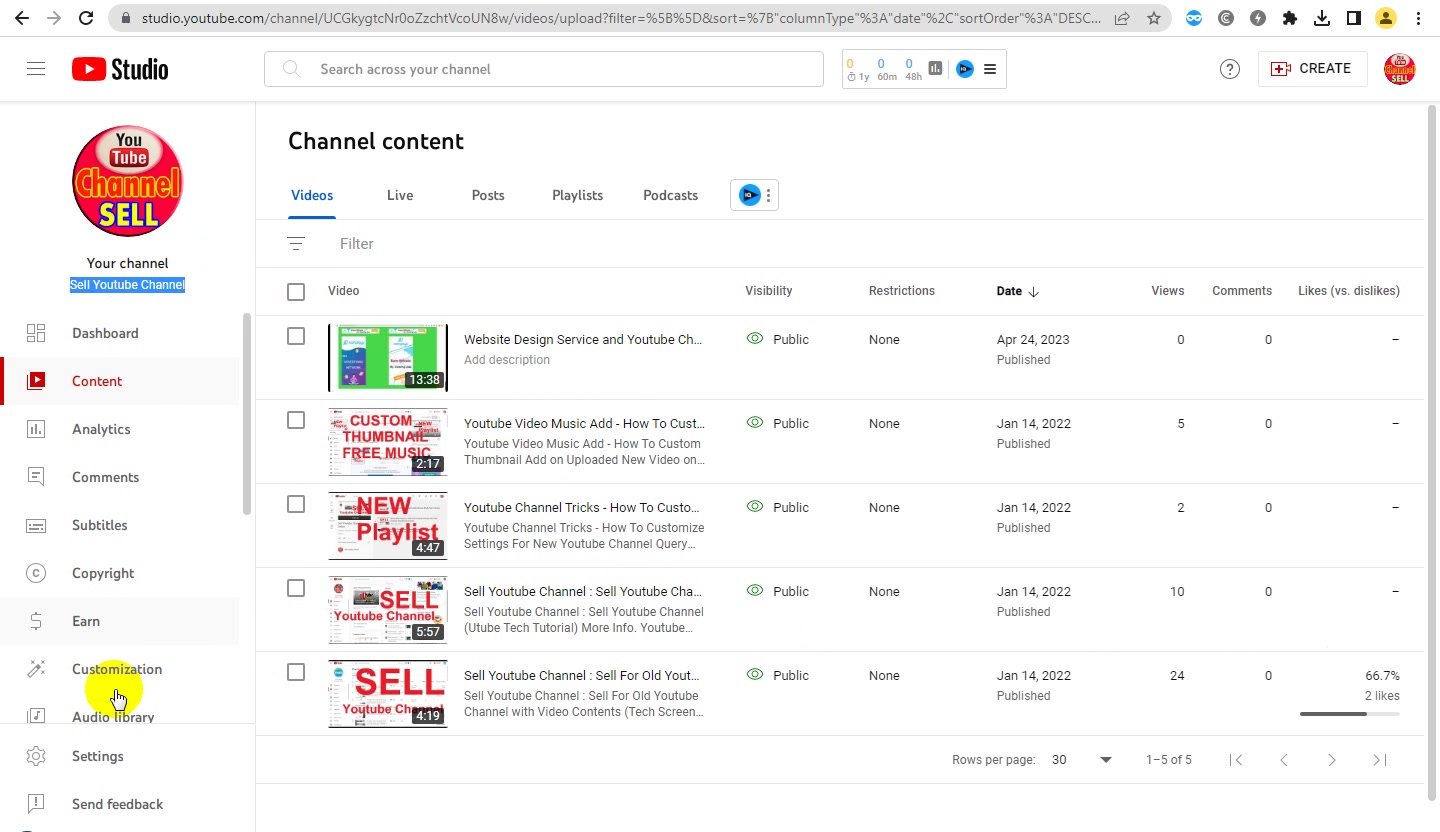
Task: Expand the Rows per page dropdown
Action: pyautogui.click(x=1081, y=760)
